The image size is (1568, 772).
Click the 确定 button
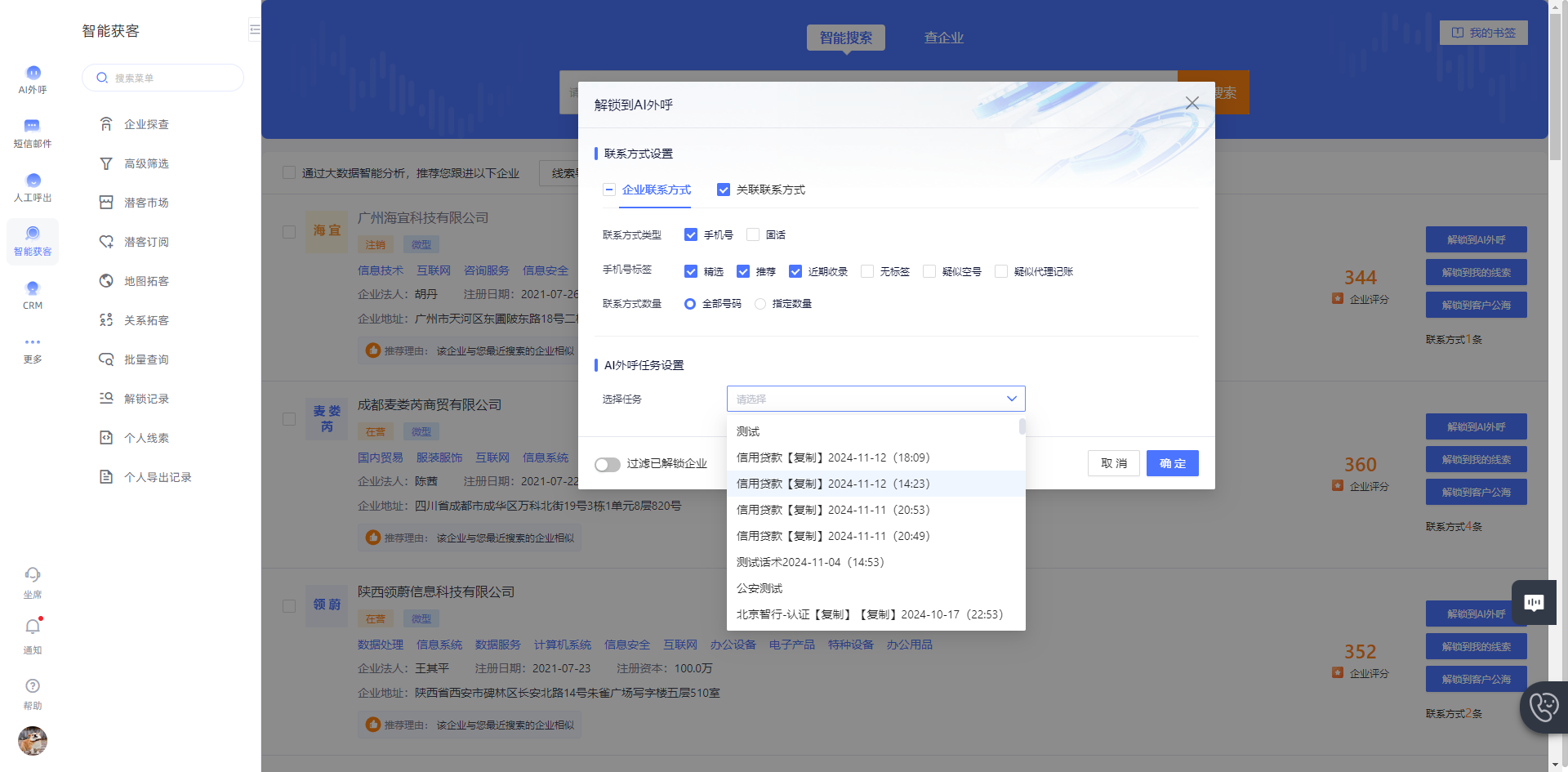coord(1173,463)
